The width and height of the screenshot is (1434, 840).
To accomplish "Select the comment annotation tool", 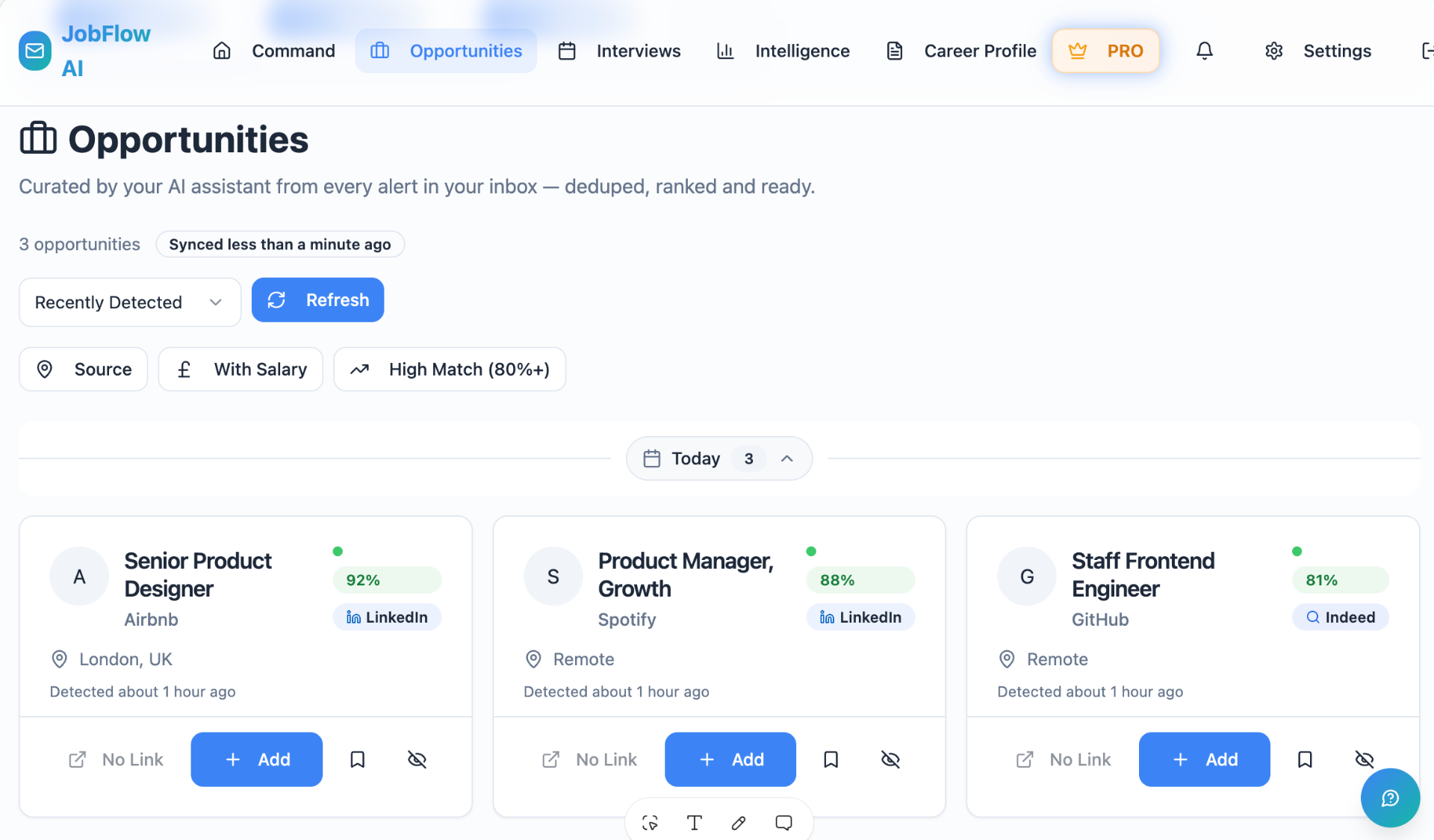I will click(x=783, y=823).
